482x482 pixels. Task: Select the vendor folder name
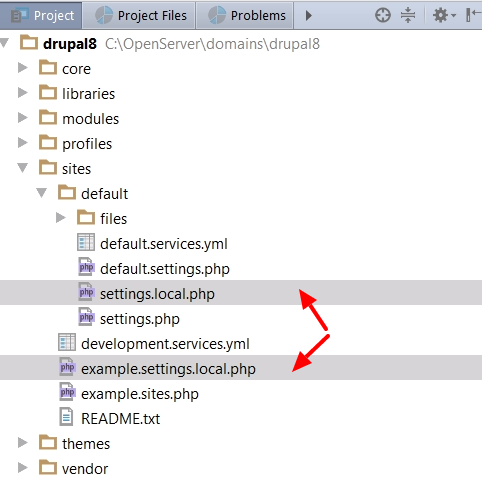pyautogui.click(x=85, y=469)
